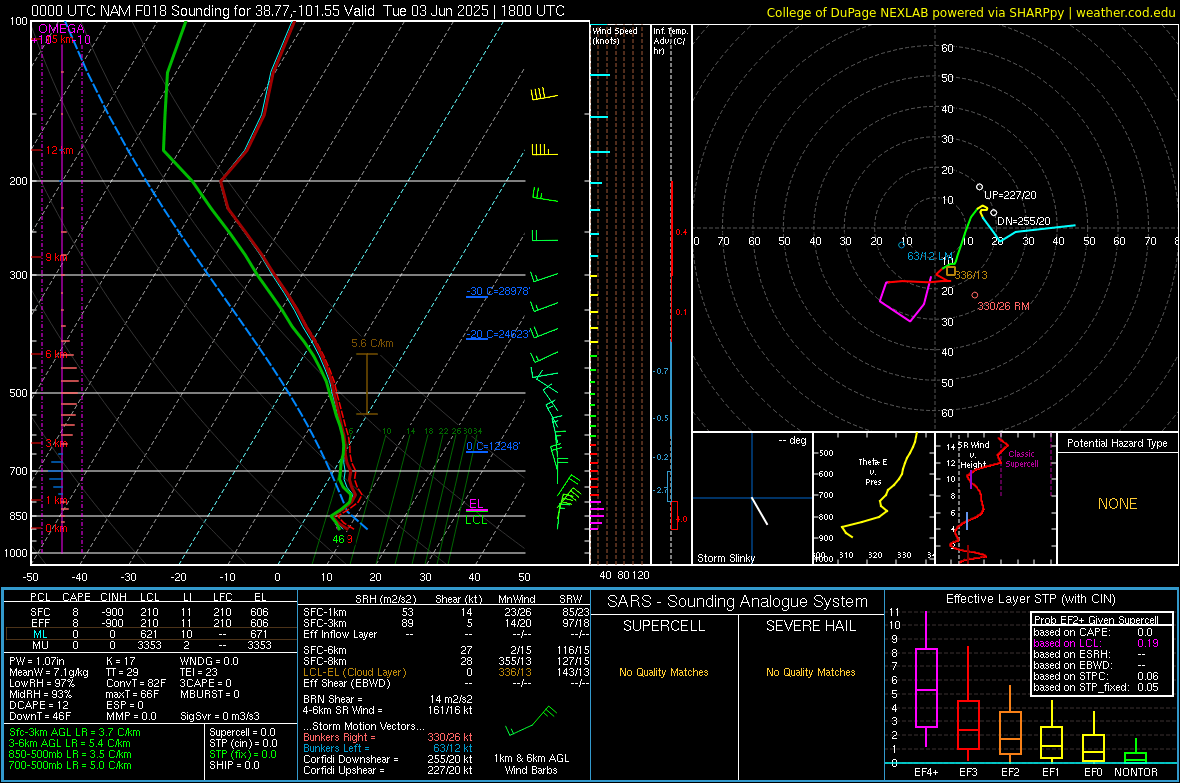The height and width of the screenshot is (783, 1180).
Task: Click the Bunkers Right = 330/26 kt line
Action: click(x=388, y=737)
